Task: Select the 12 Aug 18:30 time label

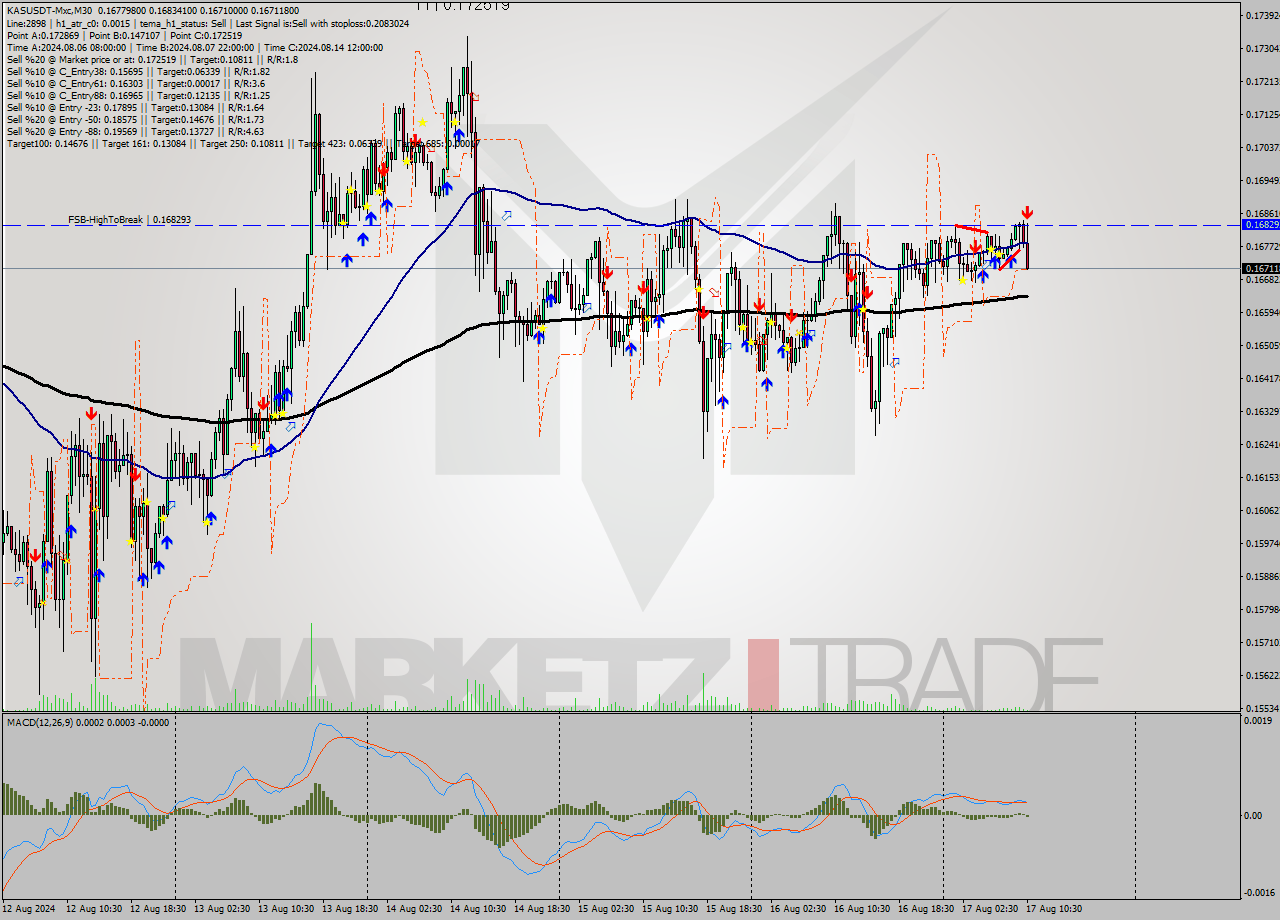Action: pyautogui.click(x=158, y=908)
